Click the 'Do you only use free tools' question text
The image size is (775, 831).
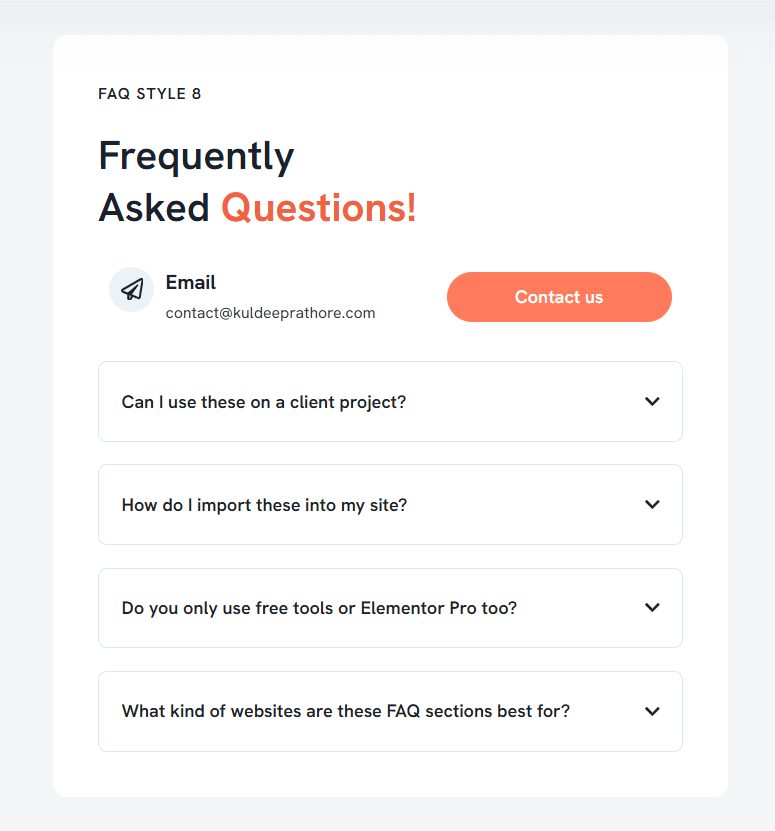coord(319,608)
